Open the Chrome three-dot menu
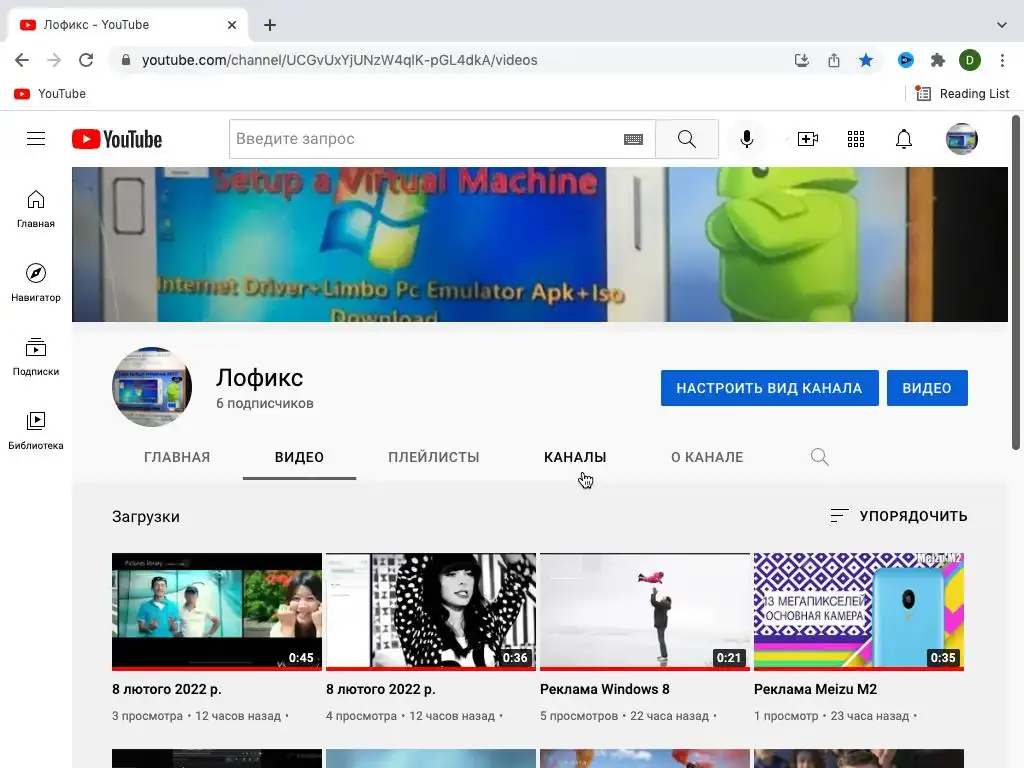 [1002, 60]
